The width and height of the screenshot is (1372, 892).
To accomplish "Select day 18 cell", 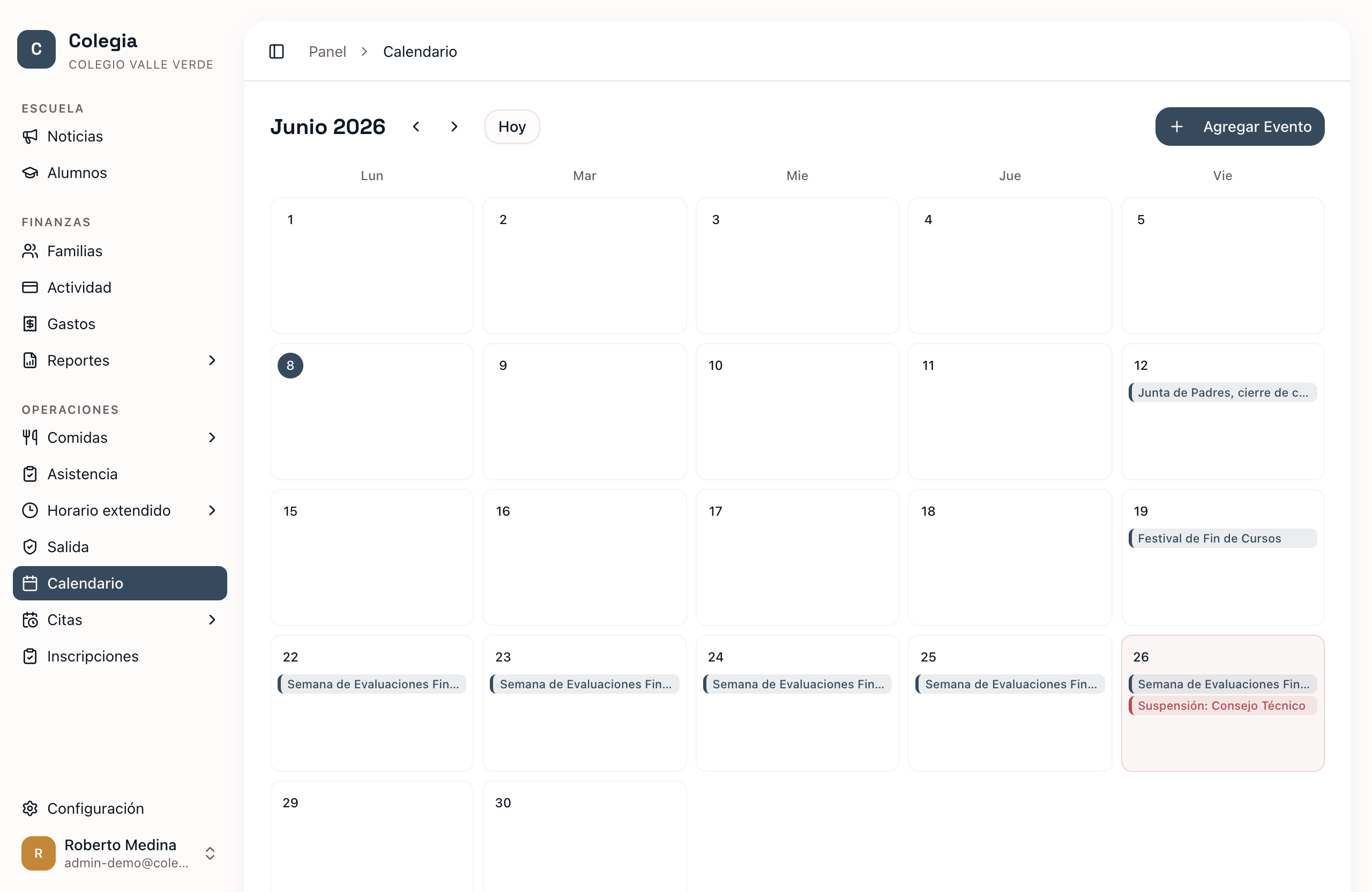I will coord(1010,557).
